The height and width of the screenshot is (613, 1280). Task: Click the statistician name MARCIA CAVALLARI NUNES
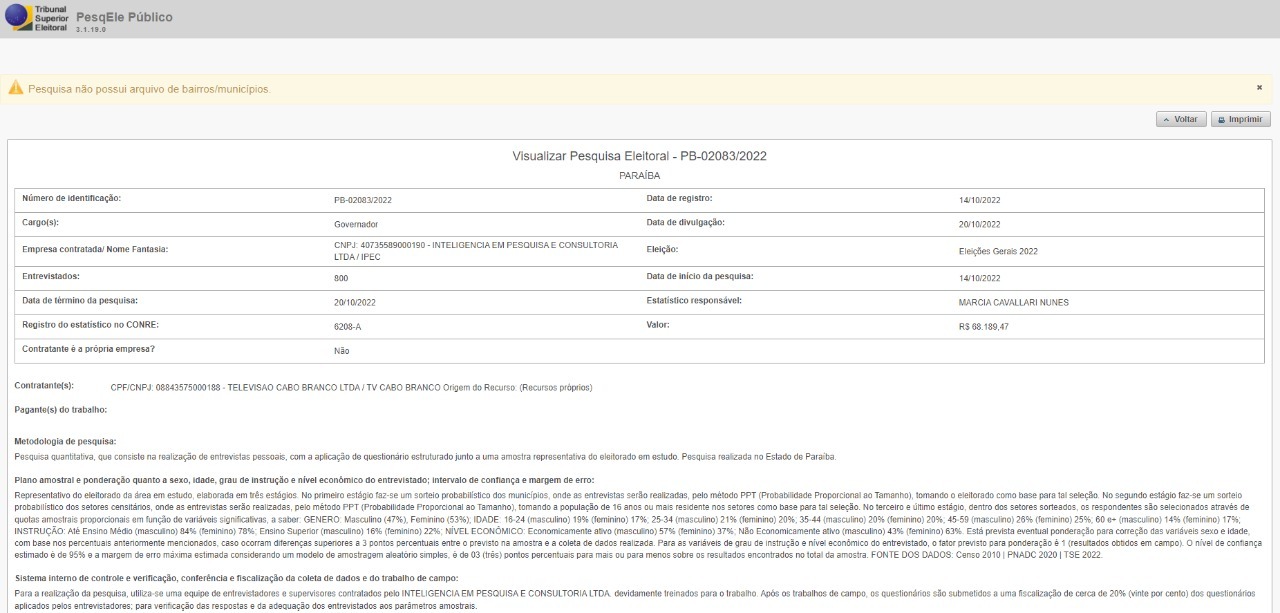point(1014,302)
